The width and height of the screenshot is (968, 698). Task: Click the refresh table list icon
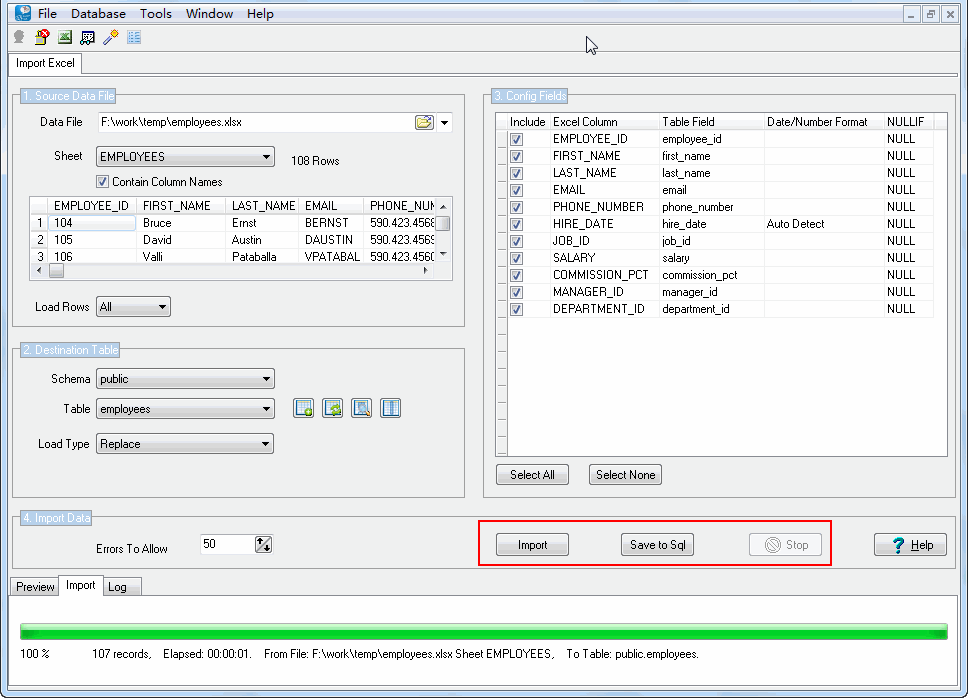(x=333, y=408)
